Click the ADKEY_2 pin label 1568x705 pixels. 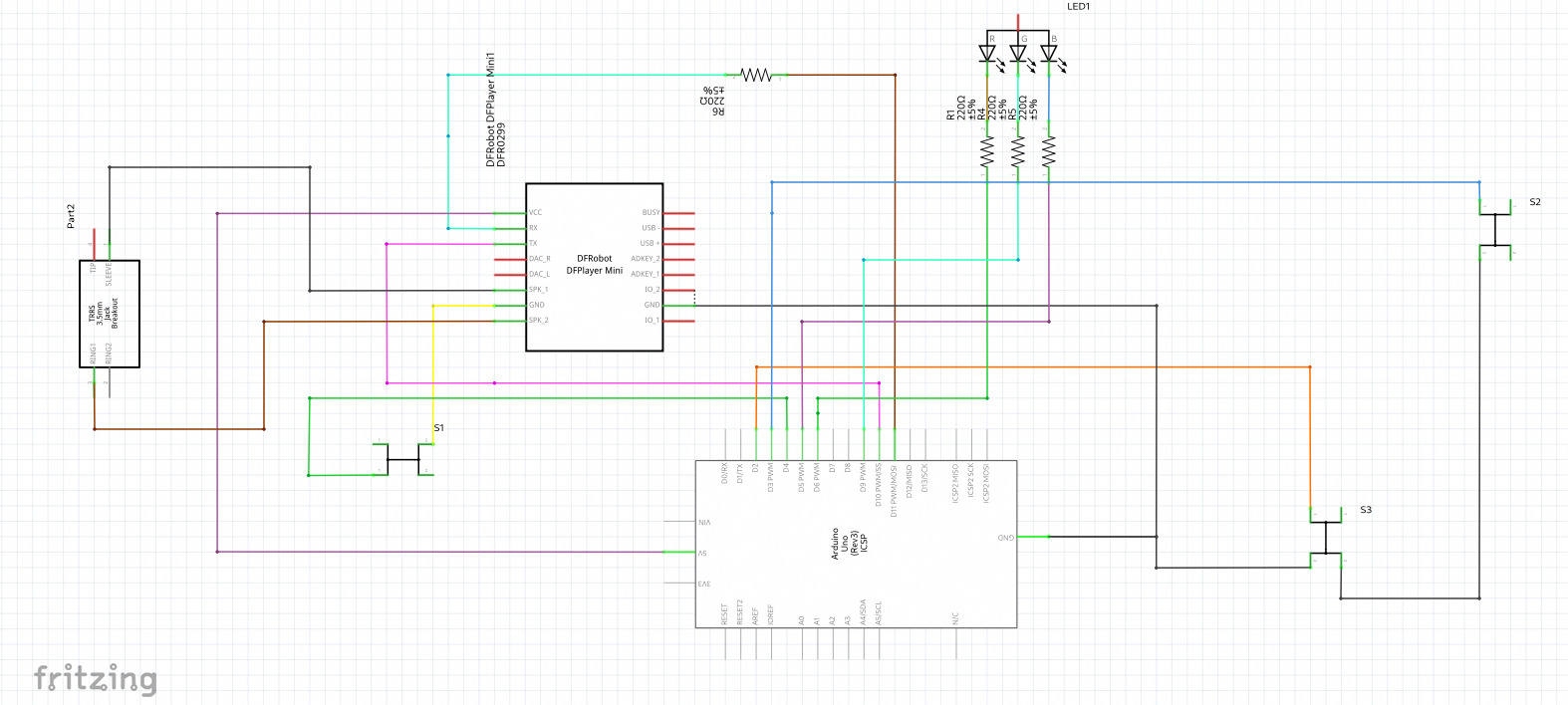(x=646, y=259)
